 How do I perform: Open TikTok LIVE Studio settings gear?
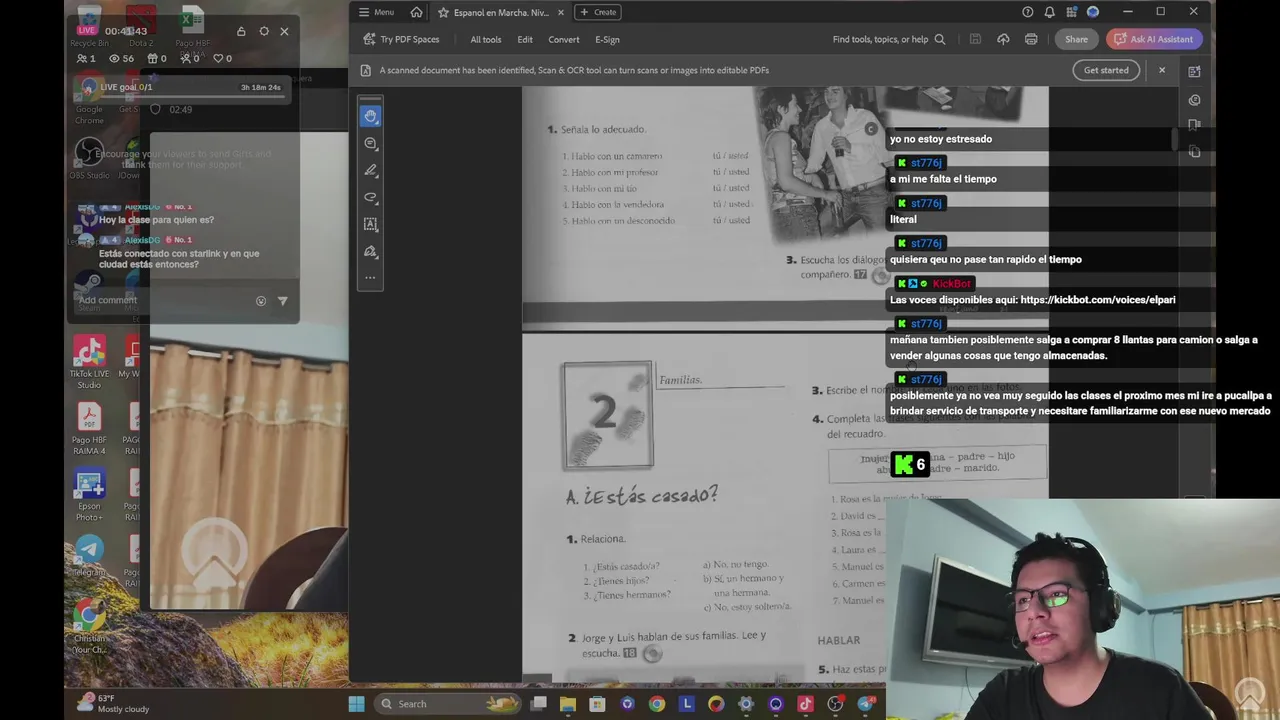click(264, 31)
